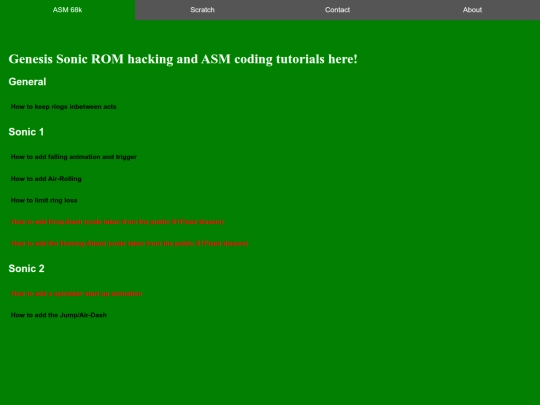Viewport: 540px width, 405px height.
Task: Open 'How to add falling animation and trigger'
Action: pyautogui.click(x=74, y=157)
